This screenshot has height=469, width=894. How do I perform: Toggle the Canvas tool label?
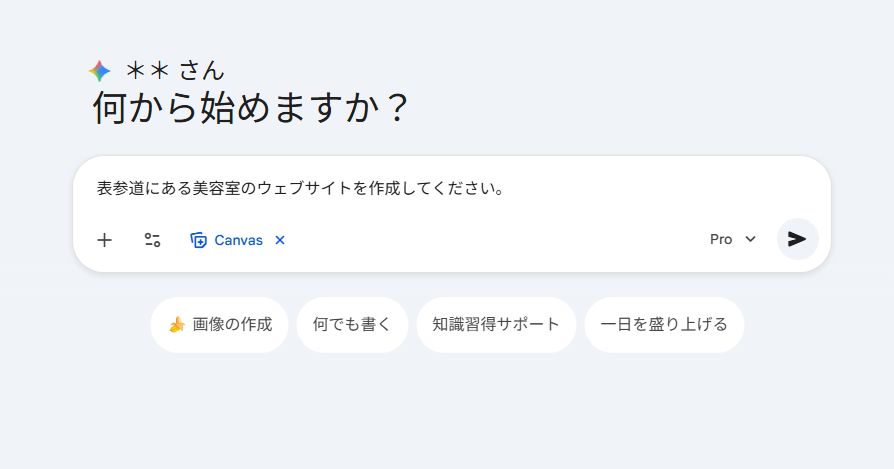[238, 240]
